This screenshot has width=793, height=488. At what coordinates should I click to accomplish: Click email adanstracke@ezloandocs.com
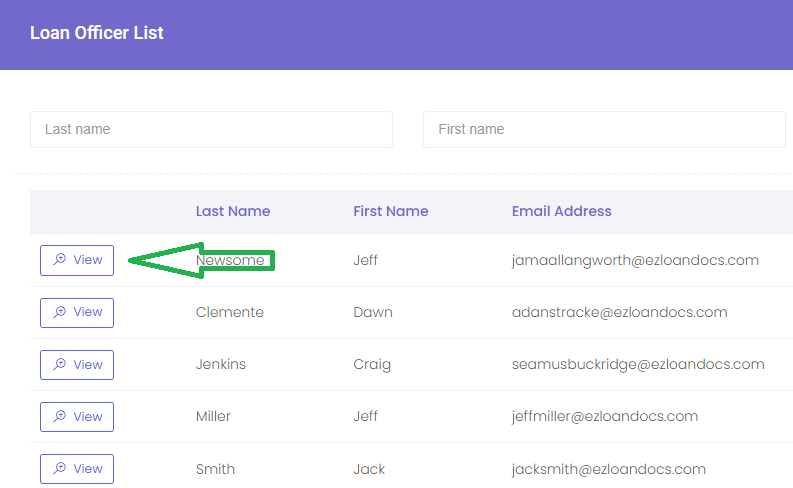(619, 312)
